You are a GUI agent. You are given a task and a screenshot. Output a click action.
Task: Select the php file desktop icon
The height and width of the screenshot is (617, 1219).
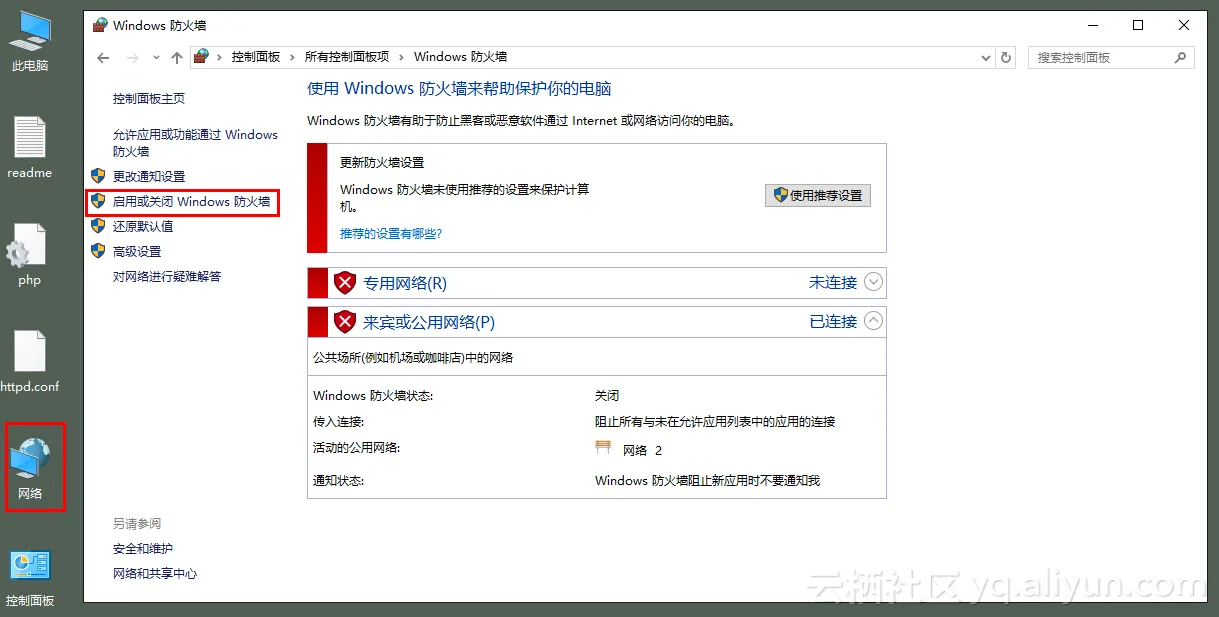[29, 255]
